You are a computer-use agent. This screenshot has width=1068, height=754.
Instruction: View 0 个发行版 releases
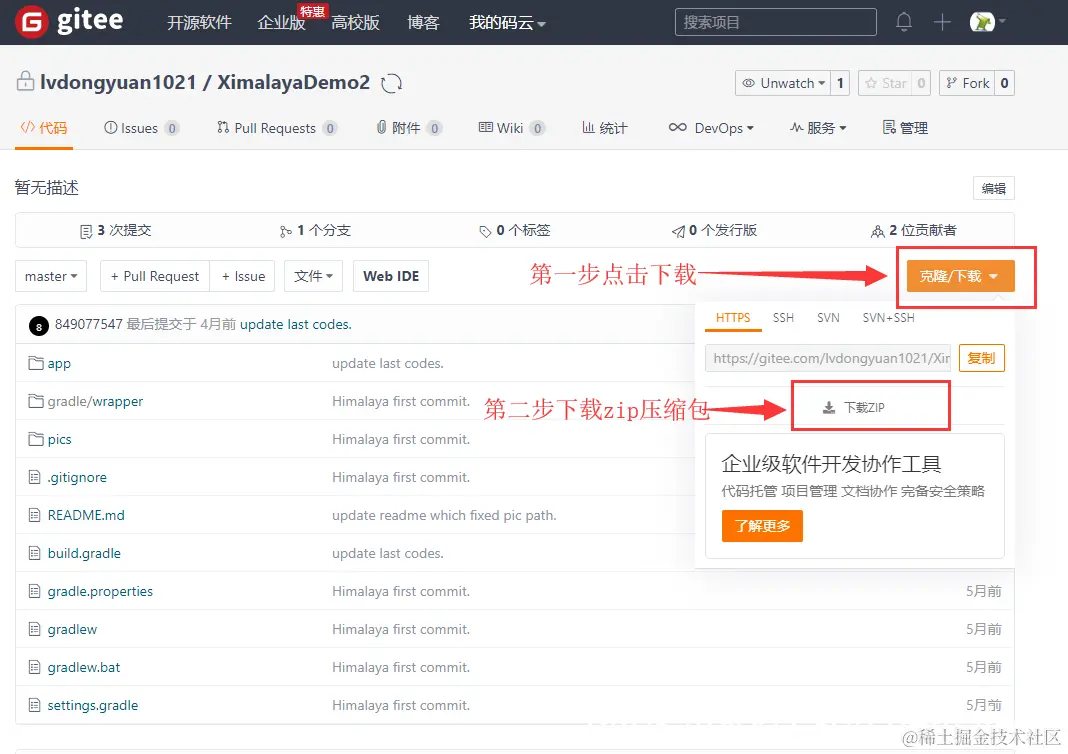(x=714, y=230)
